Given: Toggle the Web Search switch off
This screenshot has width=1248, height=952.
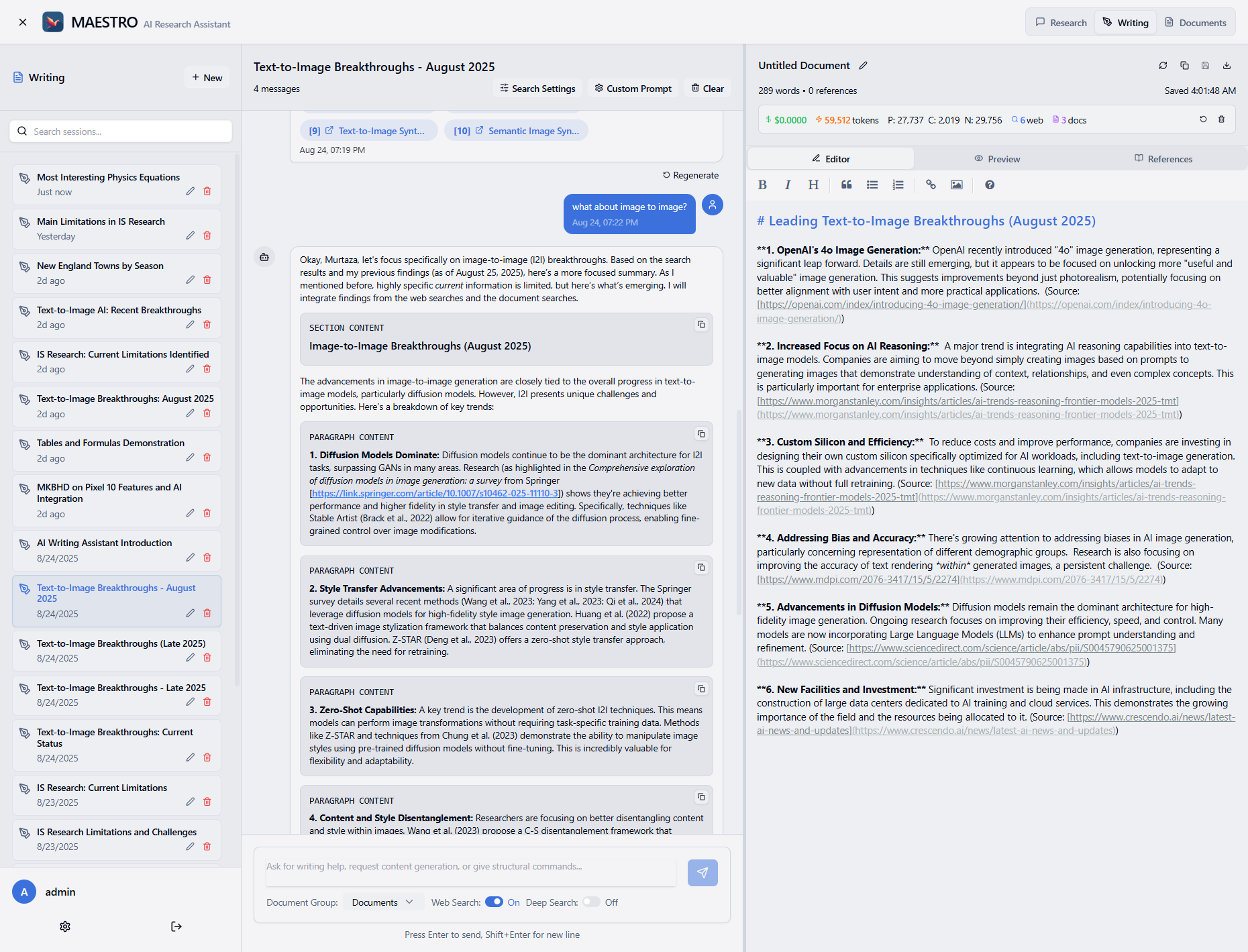Looking at the screenshot, I should click(x=494, y=902).
